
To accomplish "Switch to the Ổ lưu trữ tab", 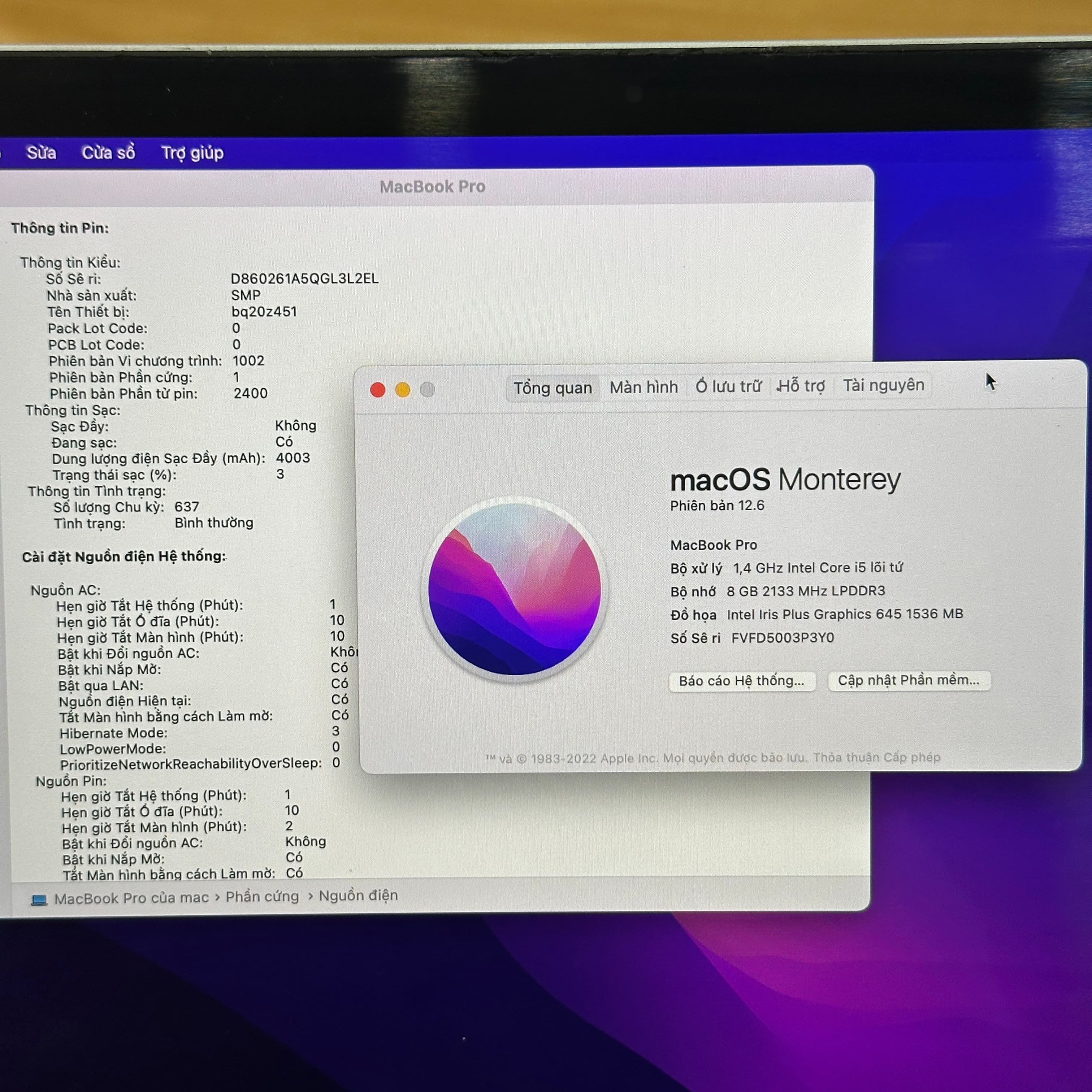I will click(729, 386).
